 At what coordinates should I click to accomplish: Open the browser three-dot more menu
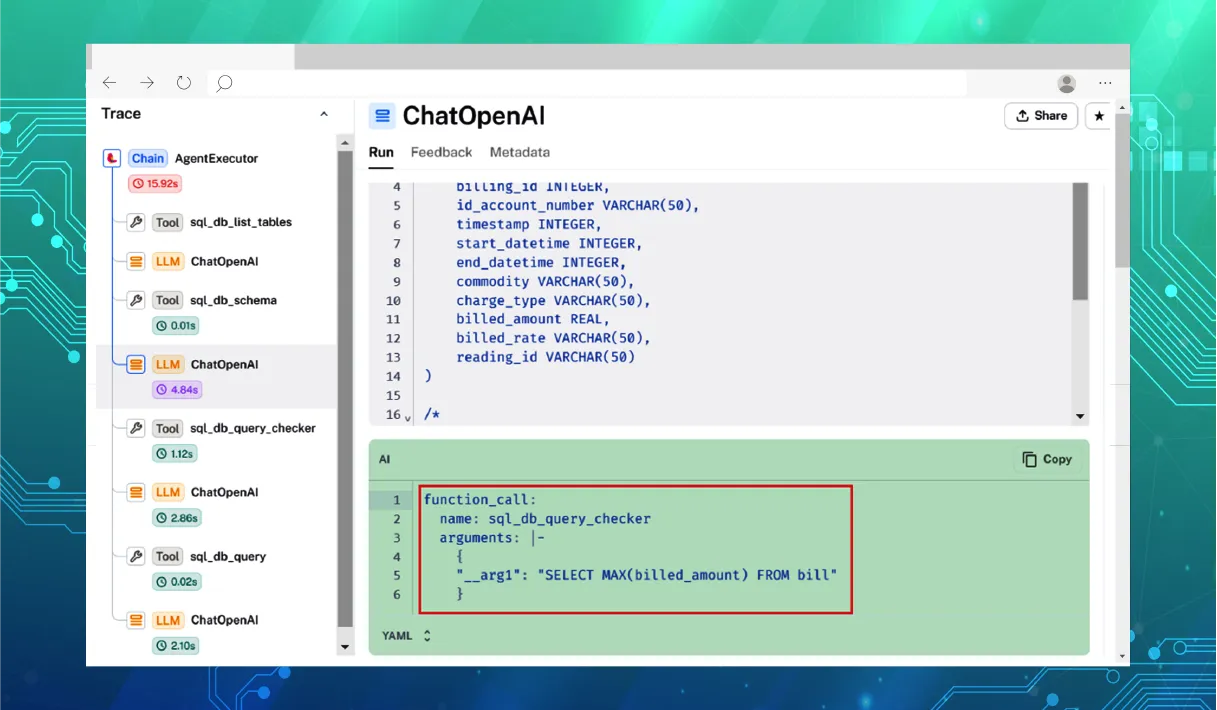coord(1105,84)
